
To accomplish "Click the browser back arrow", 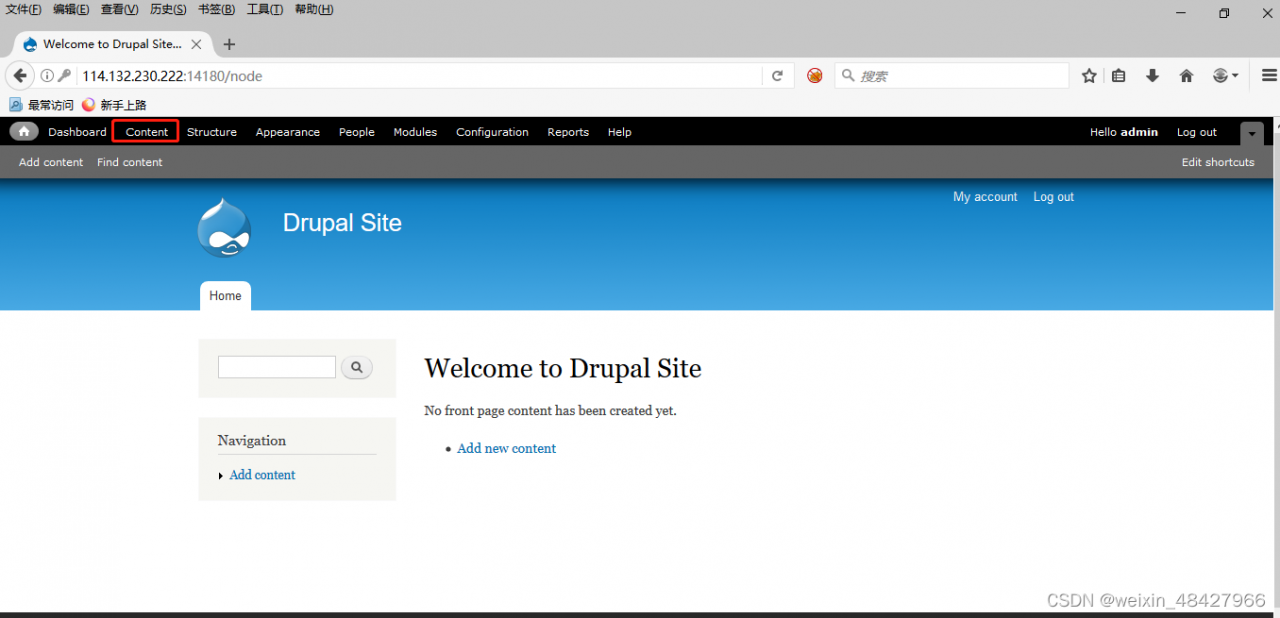I will [20, 76].
